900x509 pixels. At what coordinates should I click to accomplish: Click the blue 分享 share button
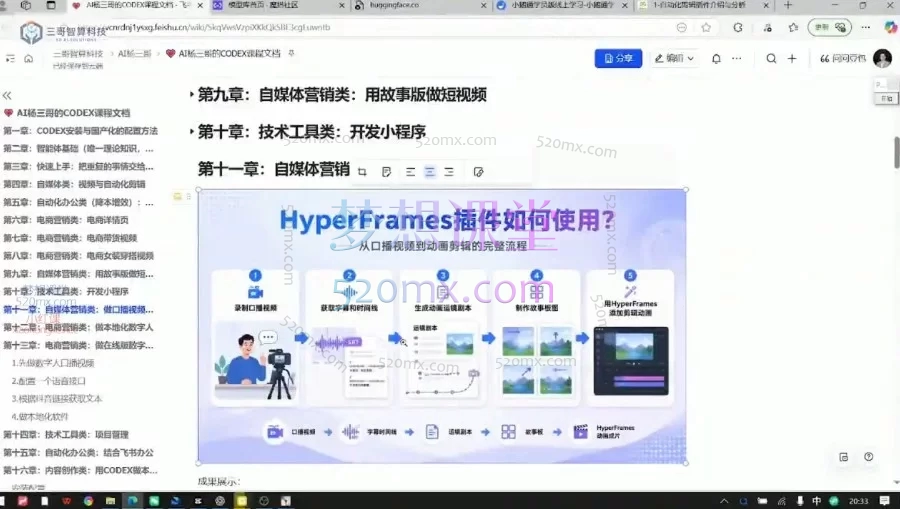coord(618,58)
